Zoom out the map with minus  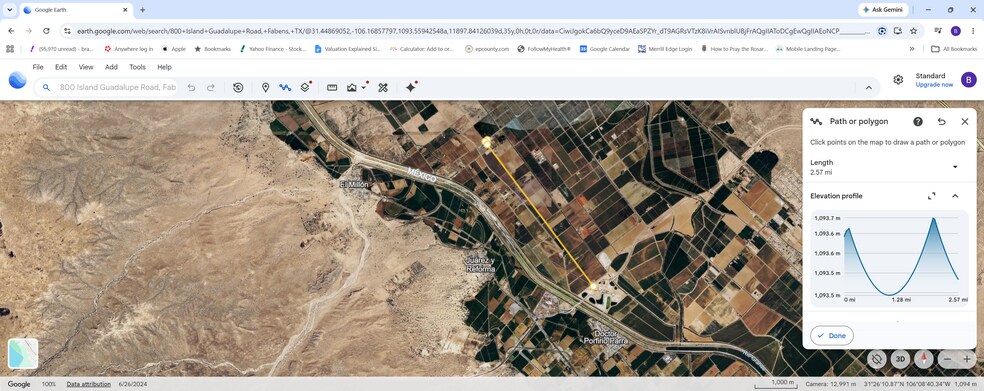tap(947, 359)
